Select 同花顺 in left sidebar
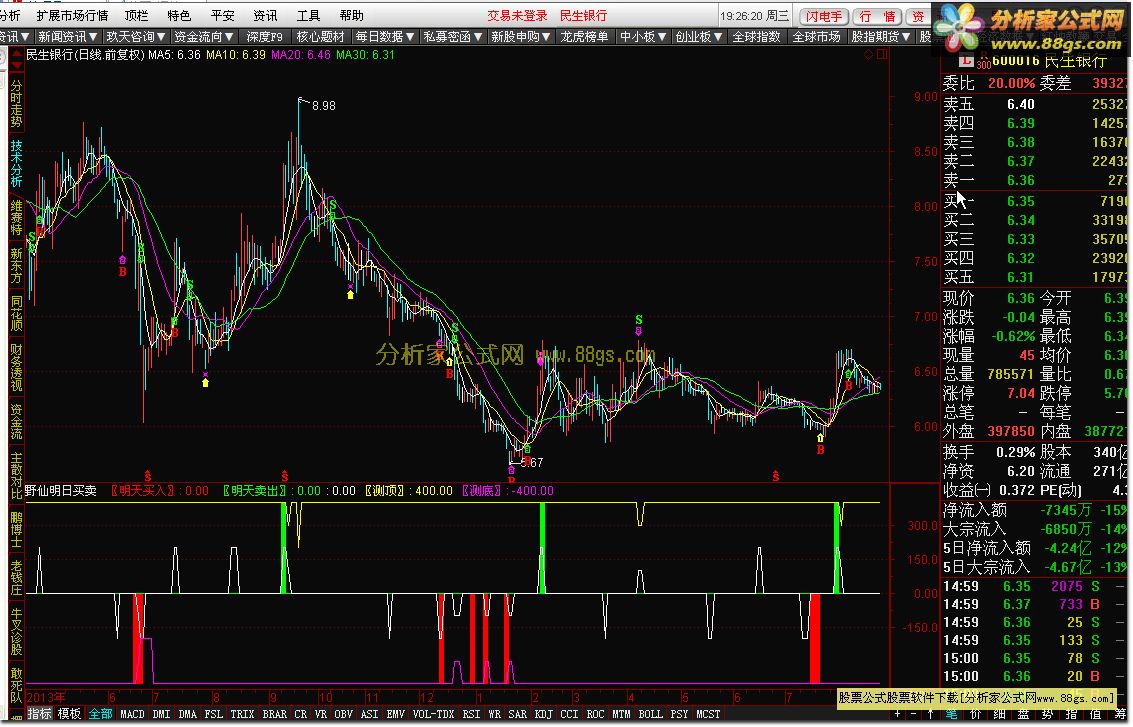This screenshot has height=727, width=1133. pos(16,312)
